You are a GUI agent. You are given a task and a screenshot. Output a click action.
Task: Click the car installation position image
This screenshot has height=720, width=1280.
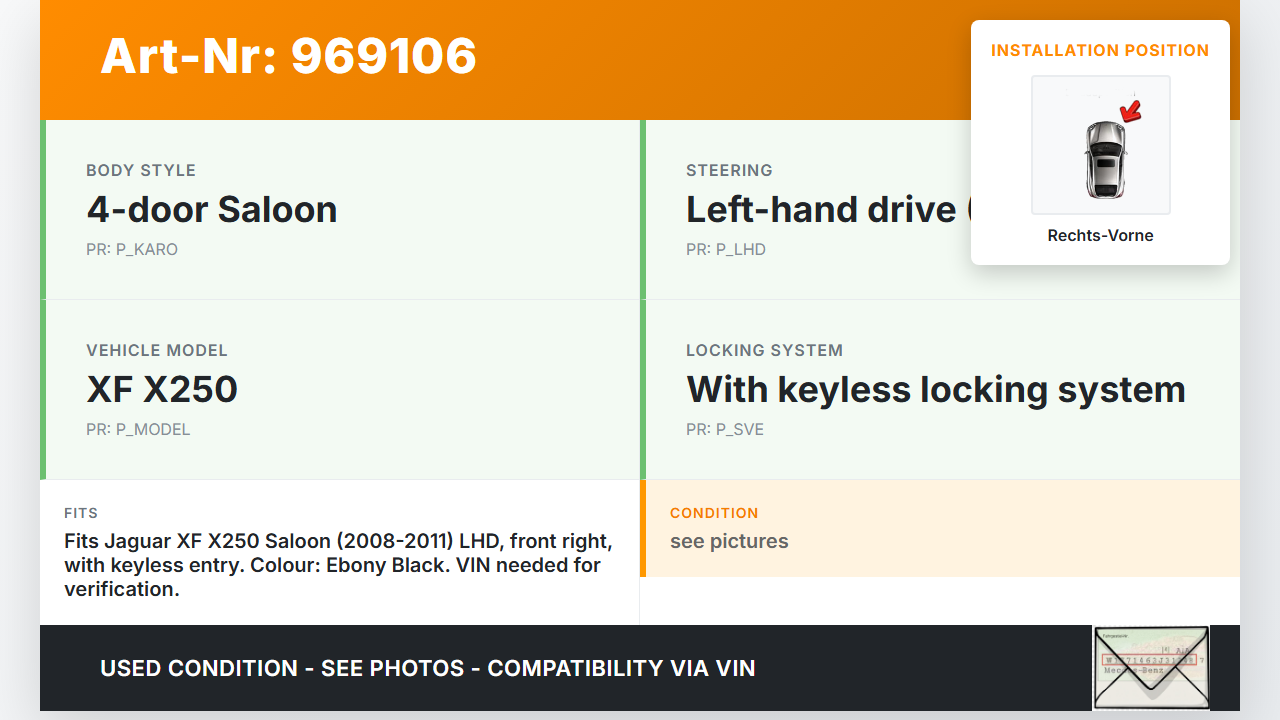1100,145
